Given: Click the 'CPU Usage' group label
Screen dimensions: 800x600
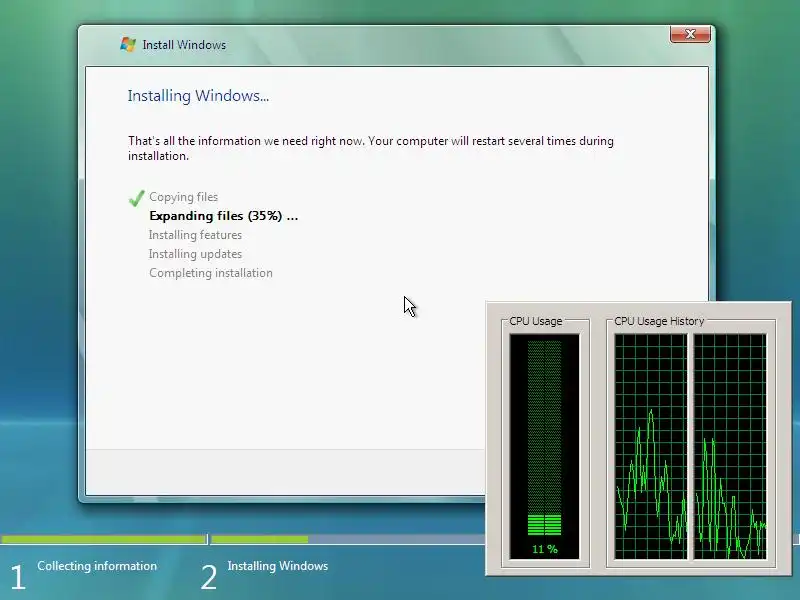Looking at the screenshot, I should tap(536, 321).
